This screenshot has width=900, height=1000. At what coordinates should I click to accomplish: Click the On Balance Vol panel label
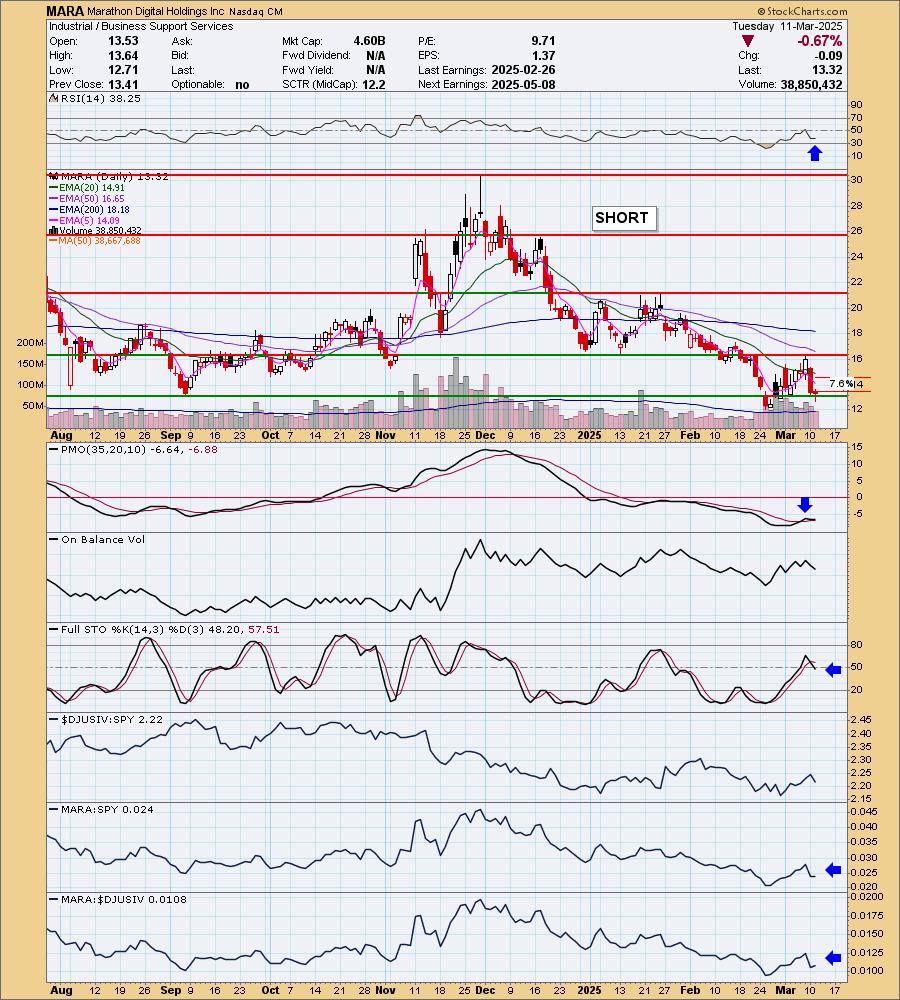[103, 540]
